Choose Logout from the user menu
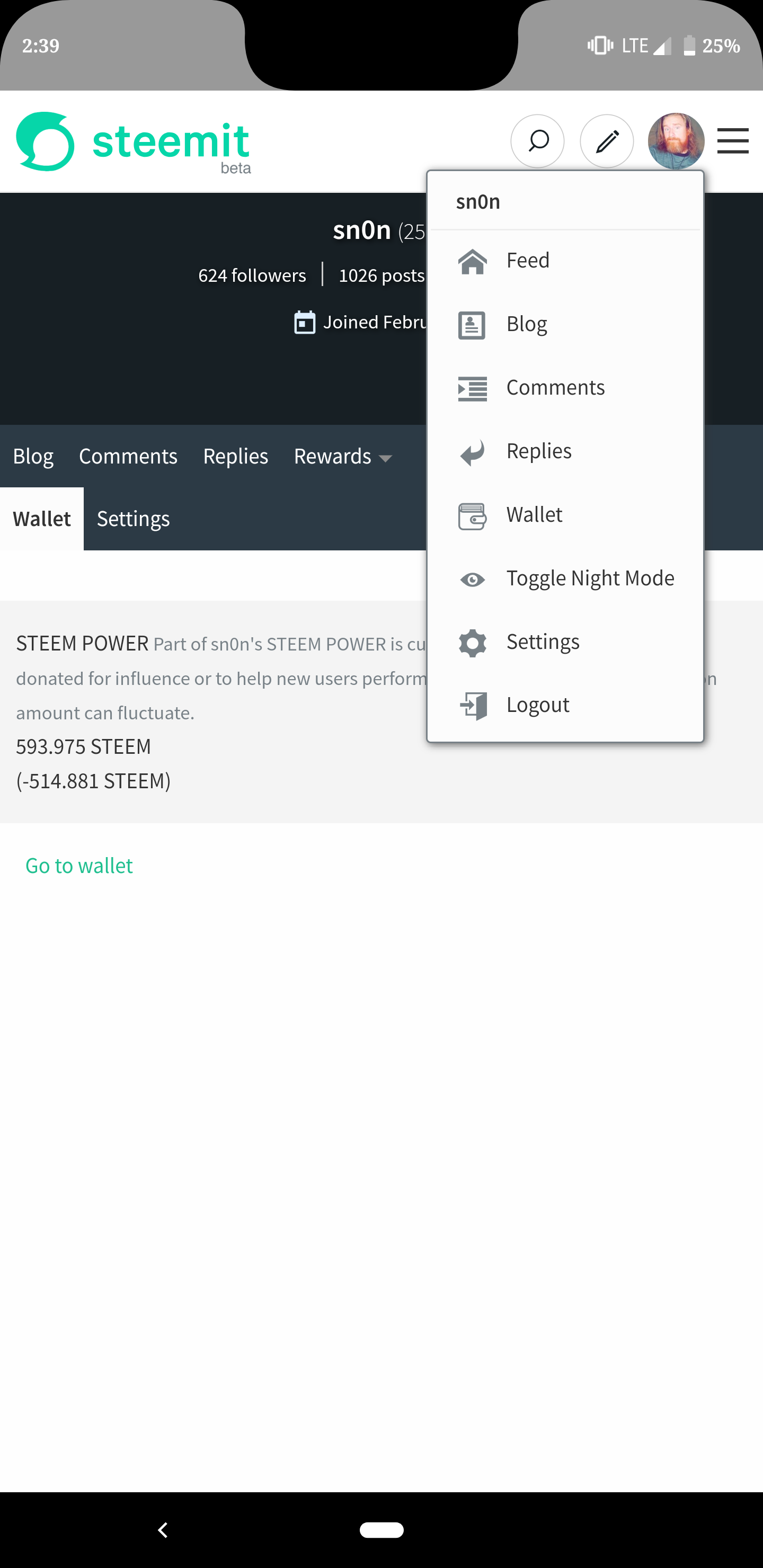Screen dimensions: 763x1568 566,705
